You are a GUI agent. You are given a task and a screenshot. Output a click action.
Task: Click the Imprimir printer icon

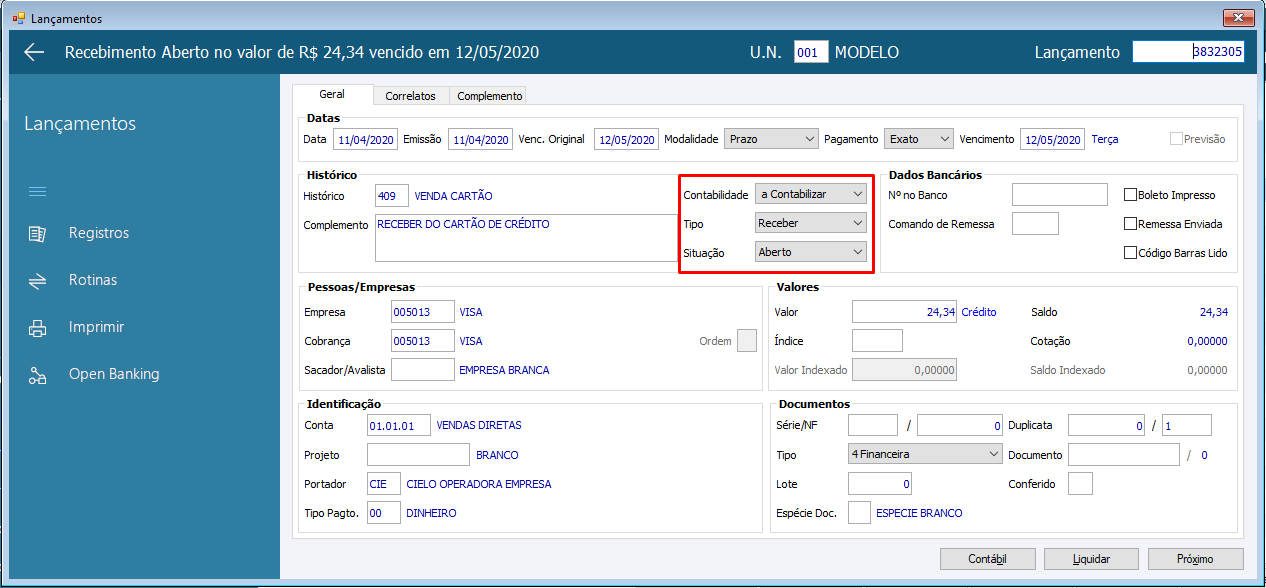point(37,327)
